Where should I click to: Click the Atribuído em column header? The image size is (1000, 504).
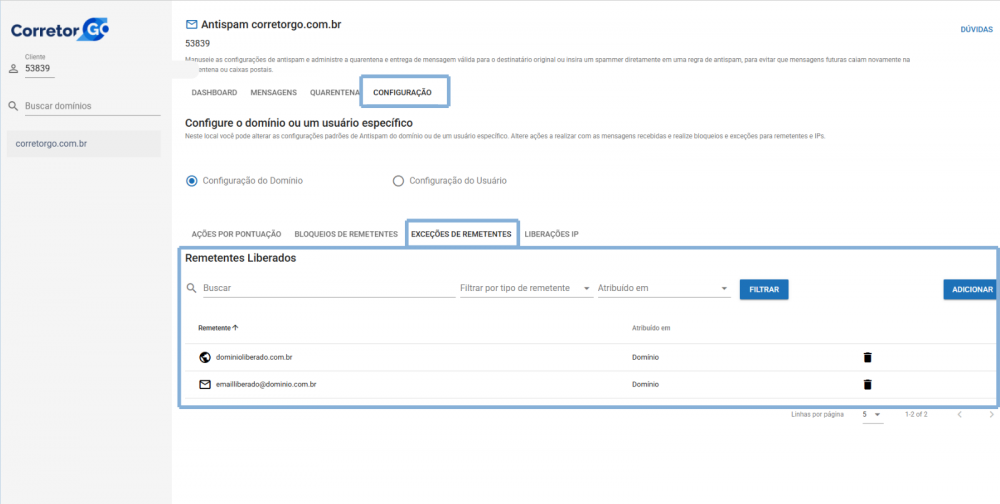(651, 328)
